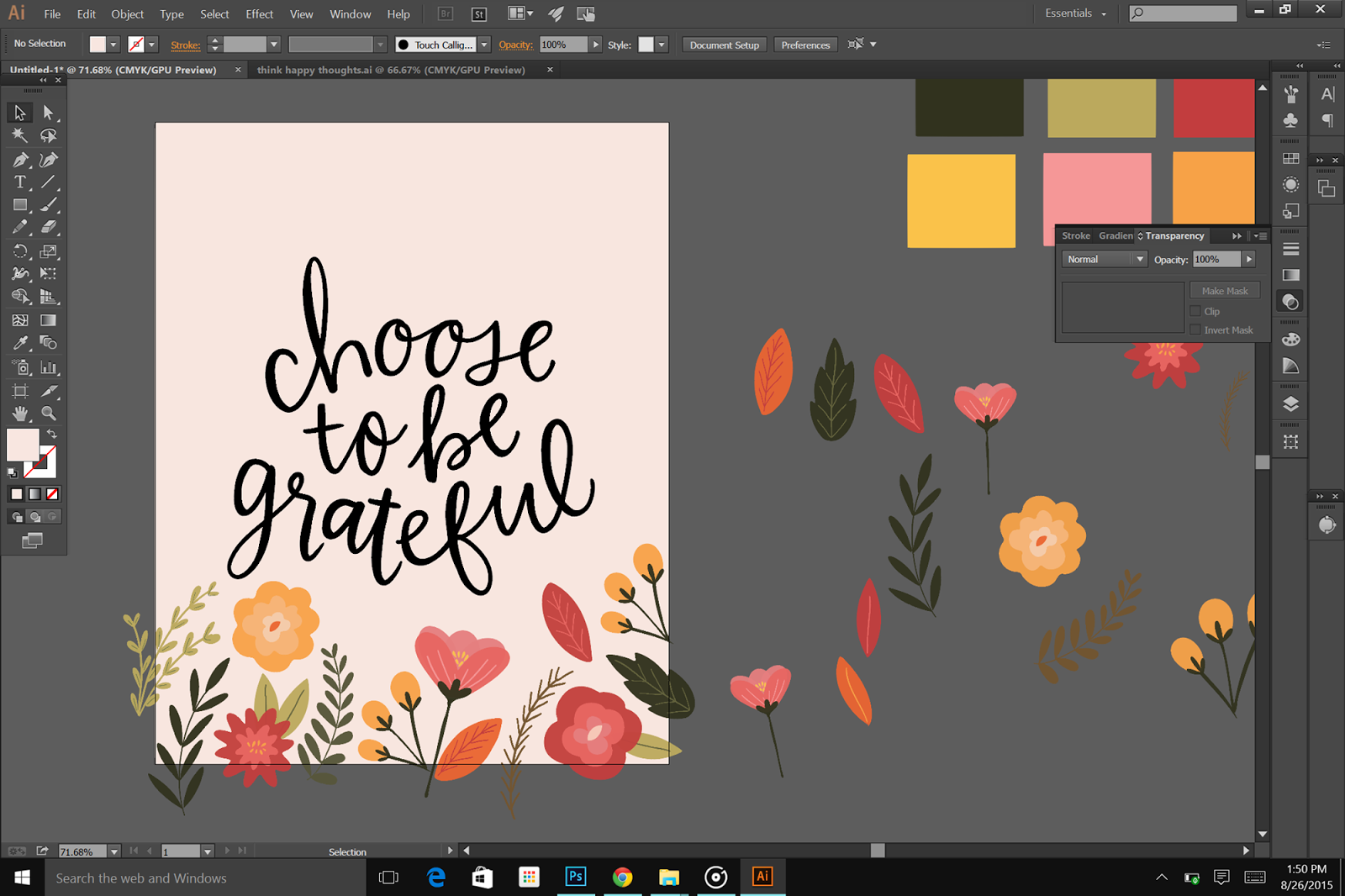Viewport: 1345px width, 896px height.
Task: Click the yellow color square on canvas
Action: tap(962, 201)
